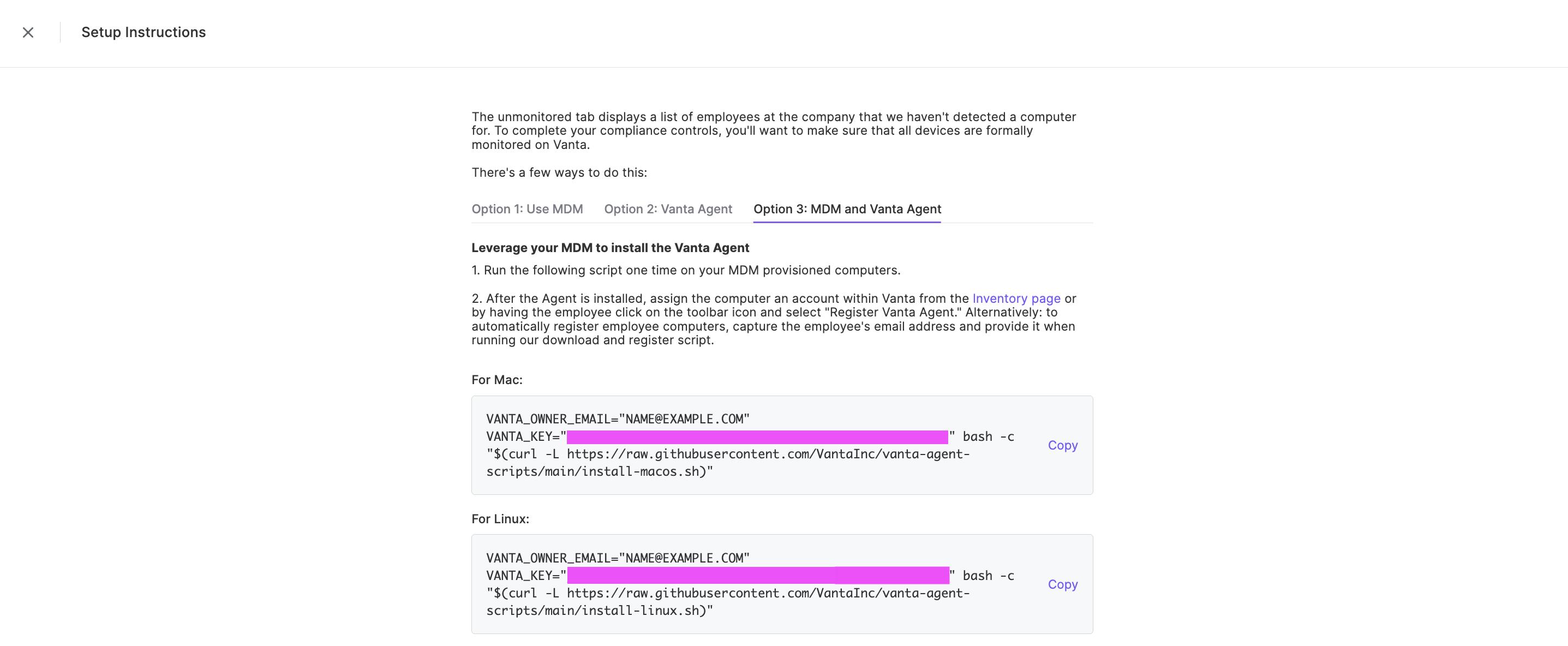Copy the Mac install script
The image size is (1568, 646).
point(1062,445)
